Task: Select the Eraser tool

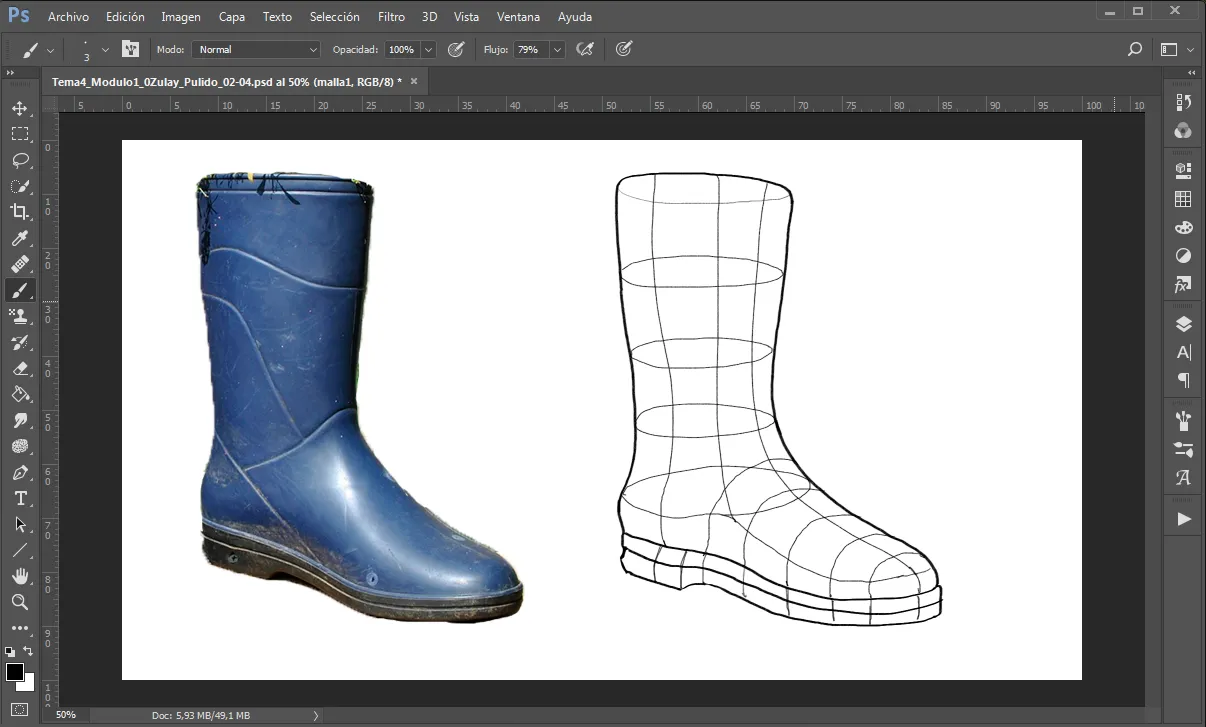Action: click(x=20, y=368)
